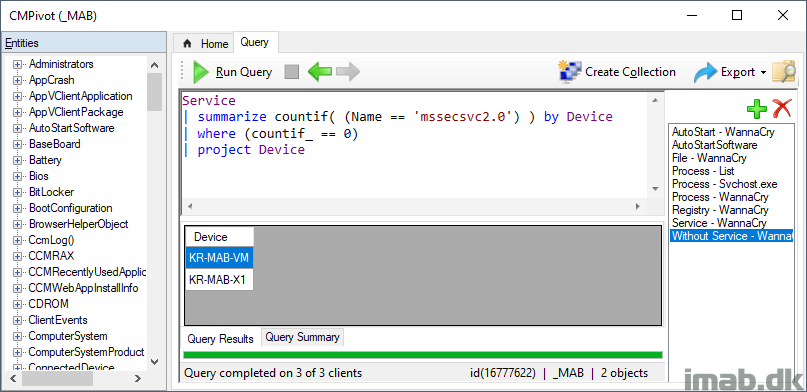Screen dimensions: 807x392
Task: Open the folder search icon in toolbar
Action: click(x=784, y=72)
